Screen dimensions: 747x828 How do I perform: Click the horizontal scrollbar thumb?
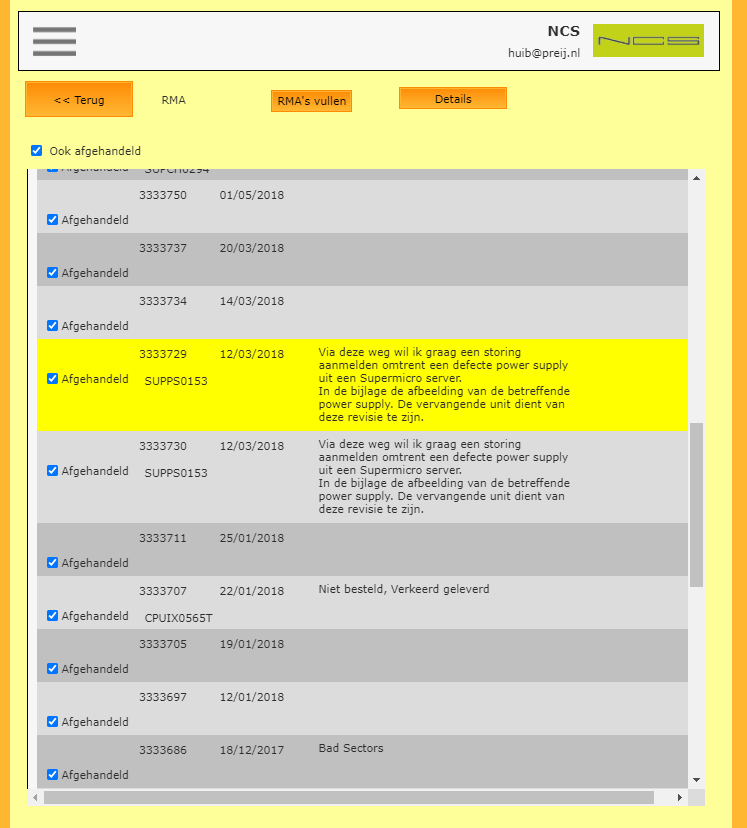[348, 797]
